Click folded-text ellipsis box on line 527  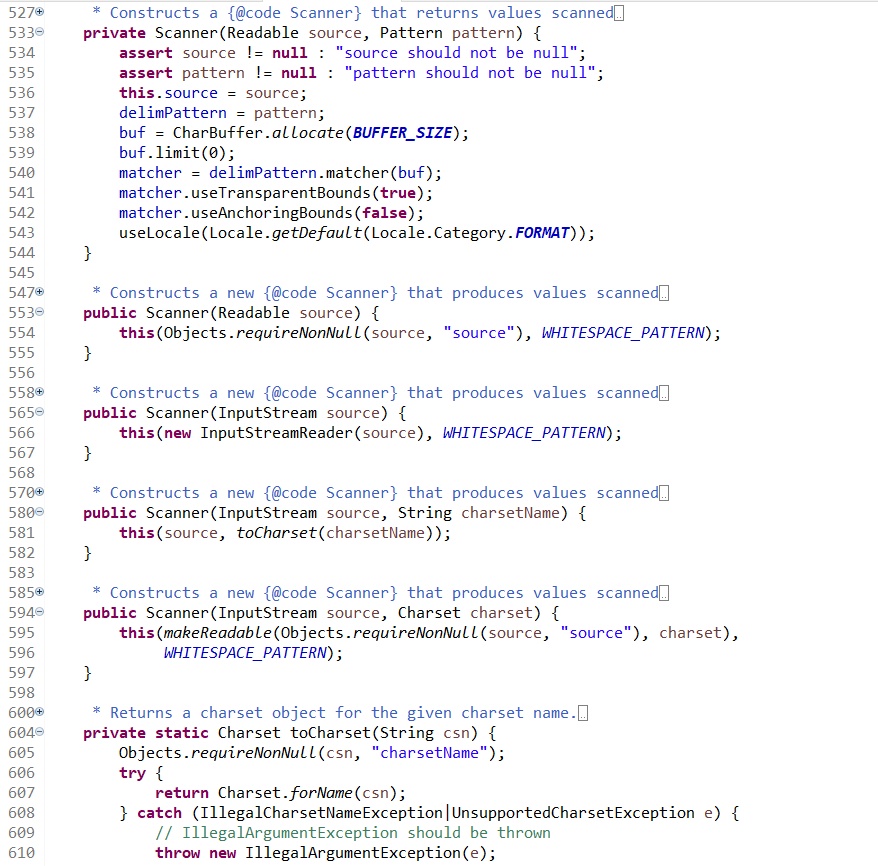619,13
